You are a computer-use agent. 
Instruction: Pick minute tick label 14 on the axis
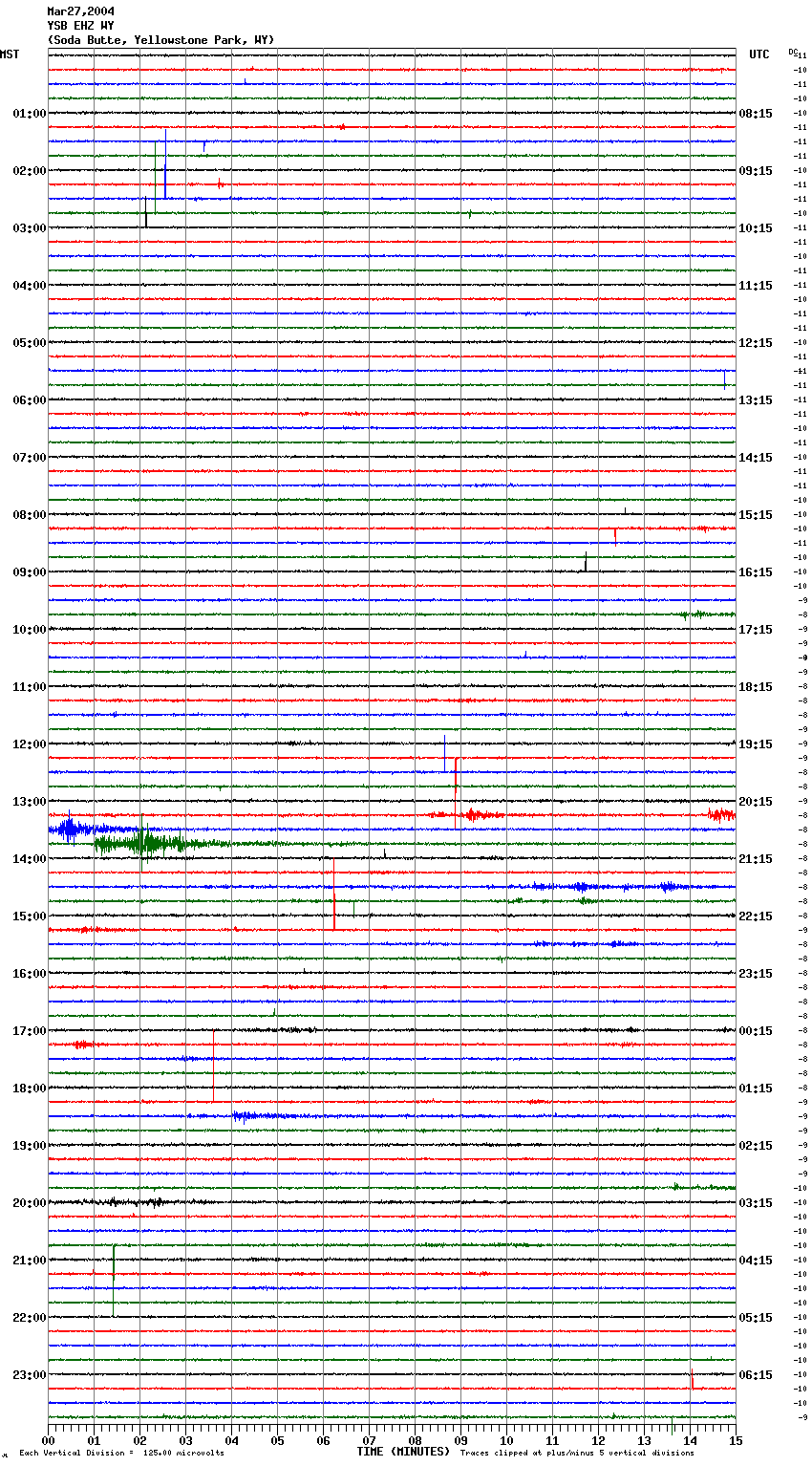coord(690,1440)
